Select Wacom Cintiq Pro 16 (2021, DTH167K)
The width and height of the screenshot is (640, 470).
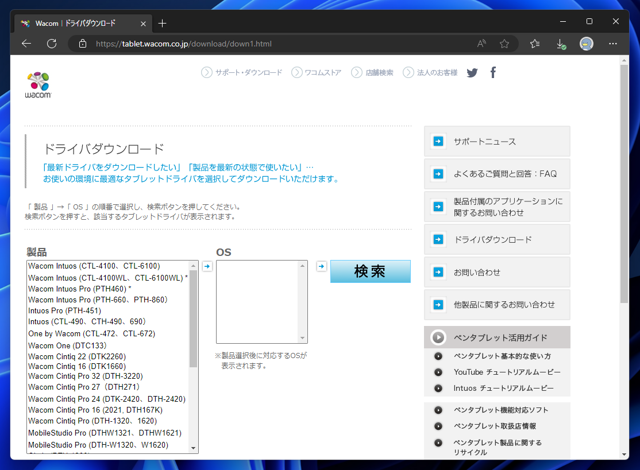pyautogui.click(x=96, y=410)
